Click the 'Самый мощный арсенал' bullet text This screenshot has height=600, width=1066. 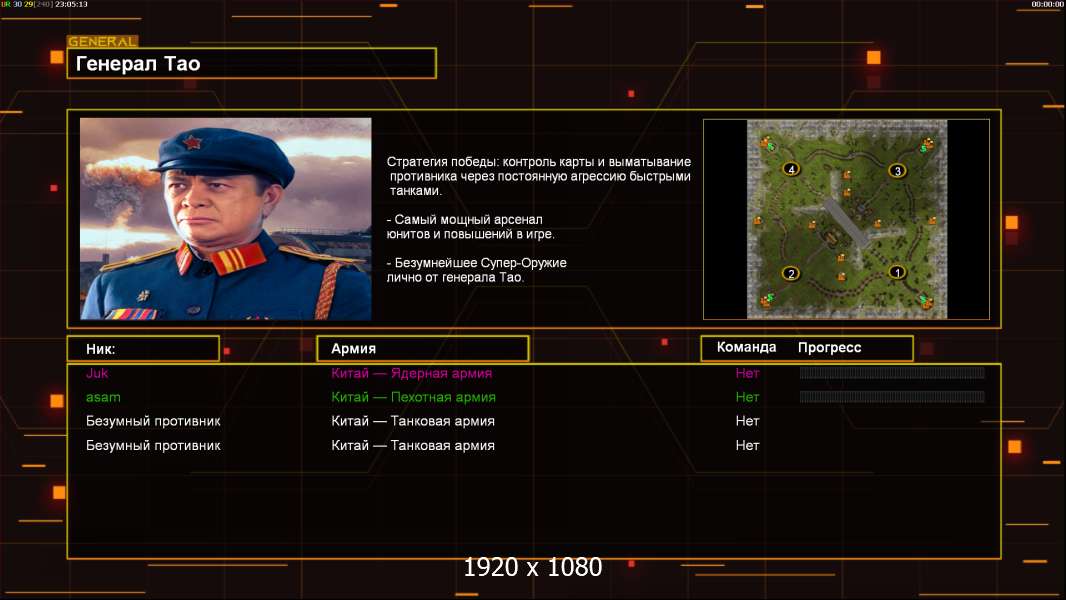(470, 227)
